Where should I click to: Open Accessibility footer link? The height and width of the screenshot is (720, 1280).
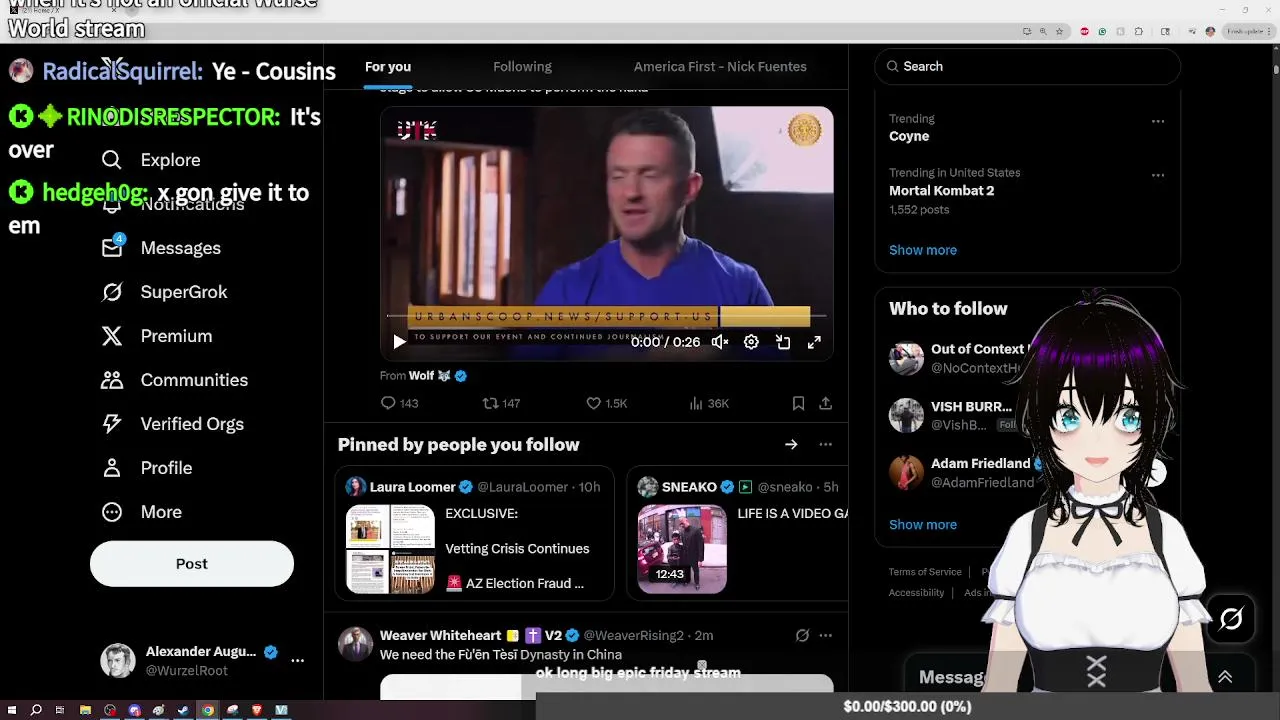click(916, 593)
